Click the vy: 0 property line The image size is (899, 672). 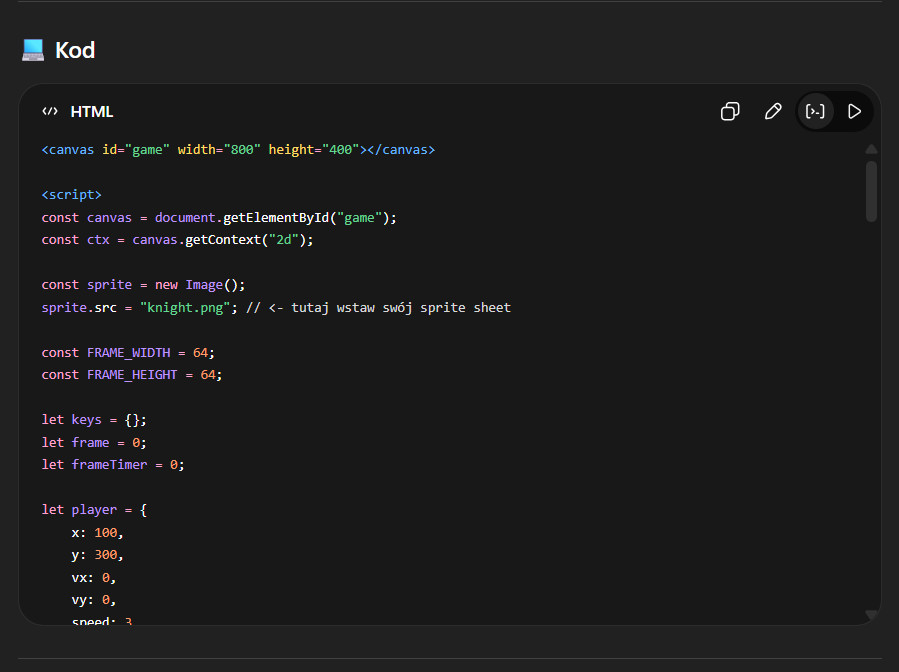point(93,600)
